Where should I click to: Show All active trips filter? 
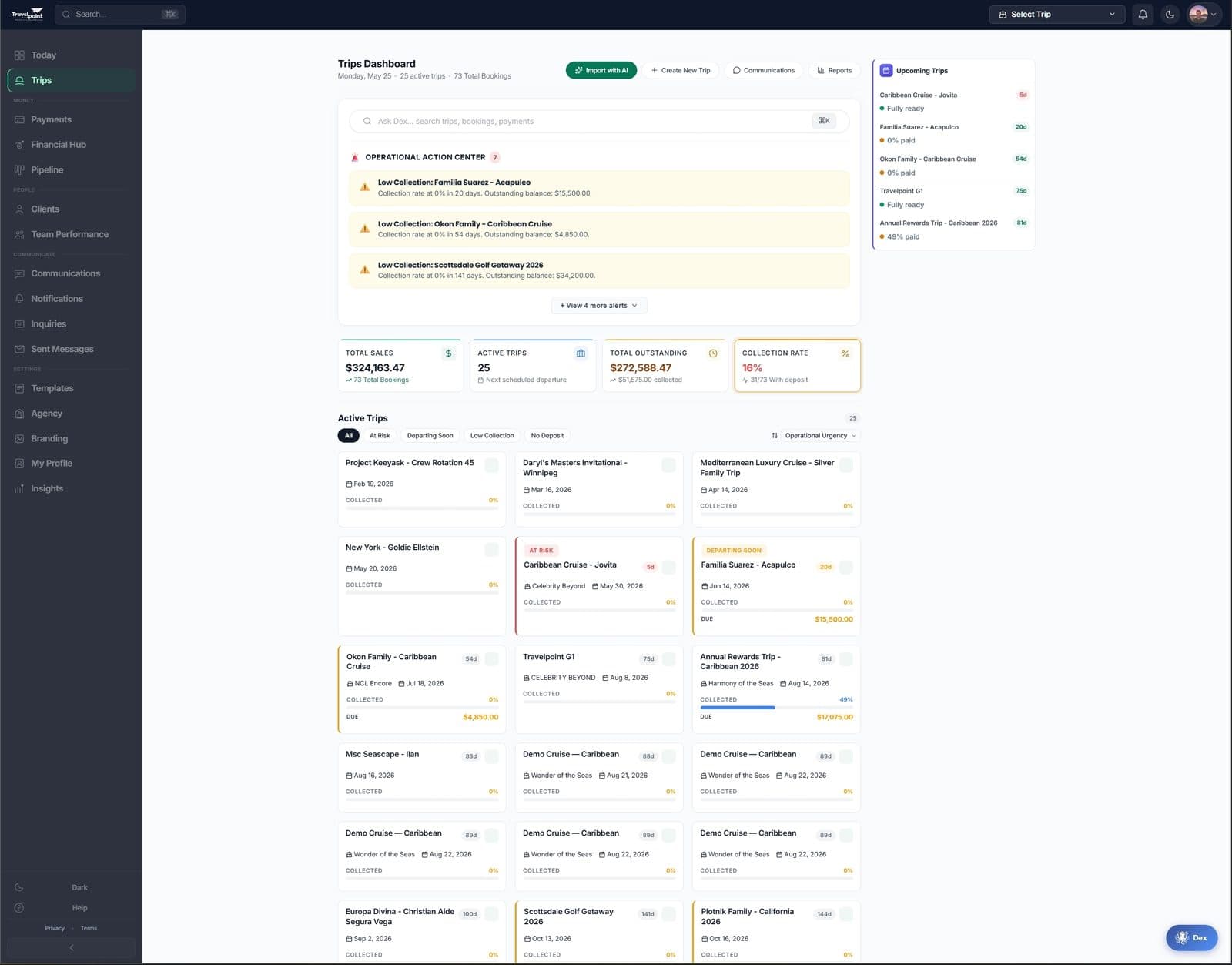pyautogui.click(x=348, y=436)
